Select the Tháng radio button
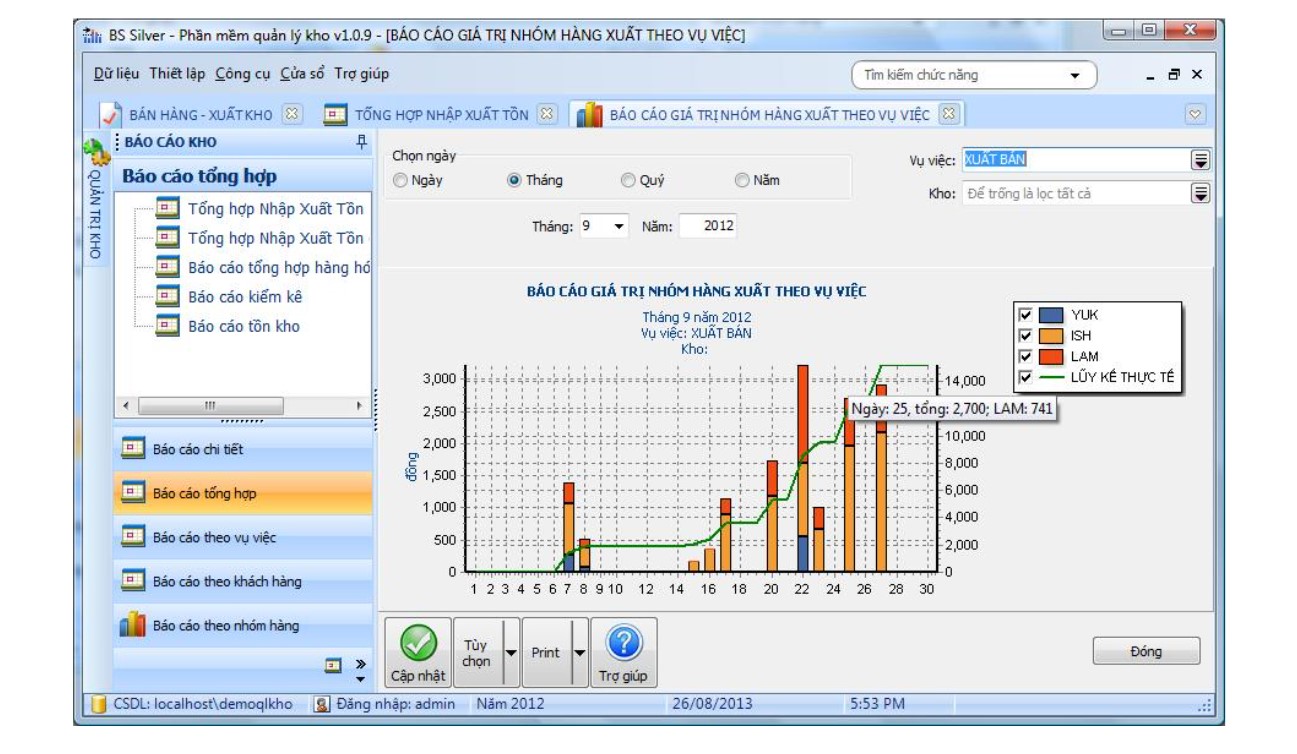This screenshot has width=1297, height=754. pyautogui.click(x=514, y=181)
